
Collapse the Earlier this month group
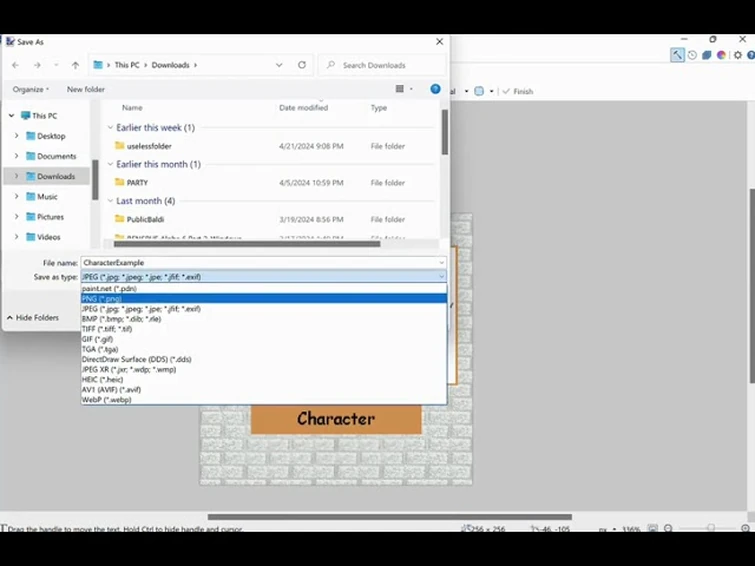(x=110, y=164)
